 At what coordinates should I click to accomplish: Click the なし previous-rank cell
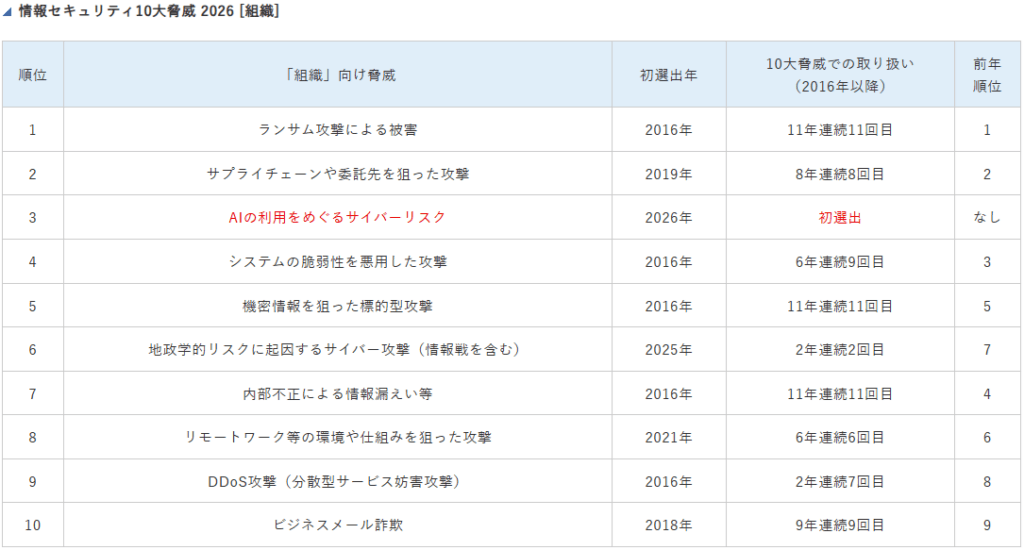(x=987, y=217)
